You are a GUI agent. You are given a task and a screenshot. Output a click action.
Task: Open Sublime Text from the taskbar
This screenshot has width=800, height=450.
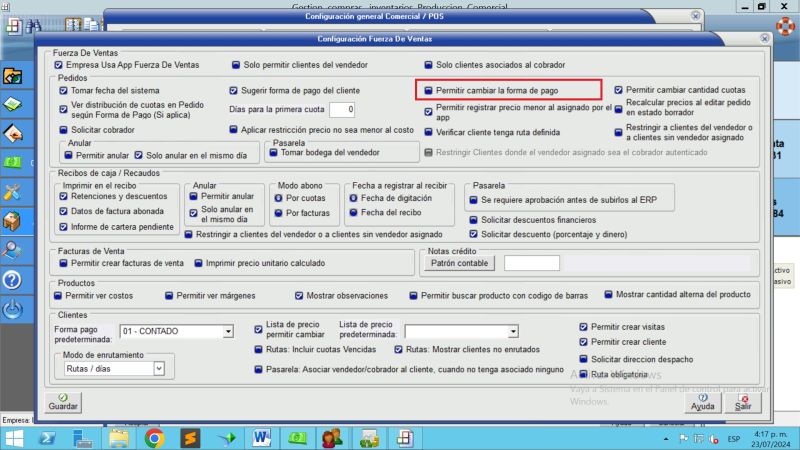tap(190, 438)
